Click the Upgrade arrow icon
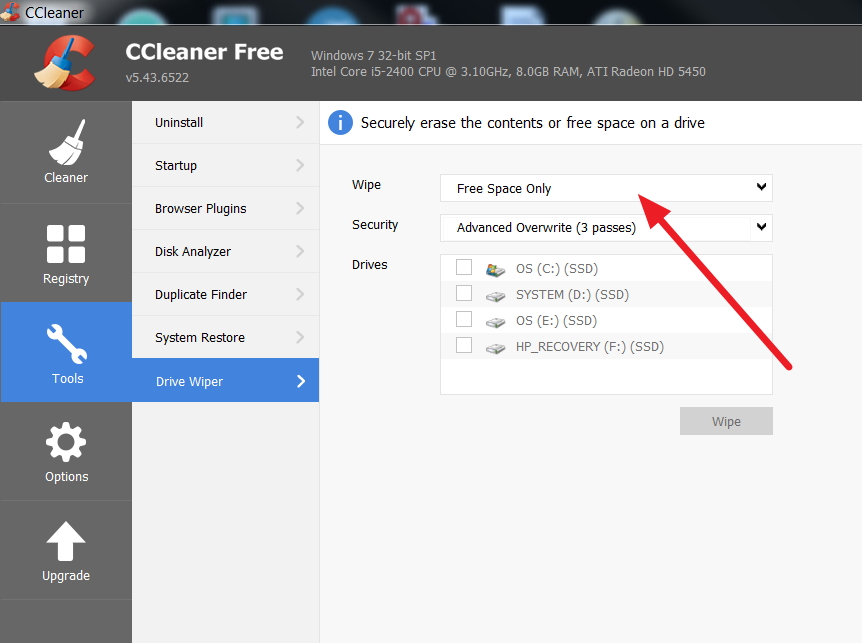 pyautogui.click(x=66, y=541)
